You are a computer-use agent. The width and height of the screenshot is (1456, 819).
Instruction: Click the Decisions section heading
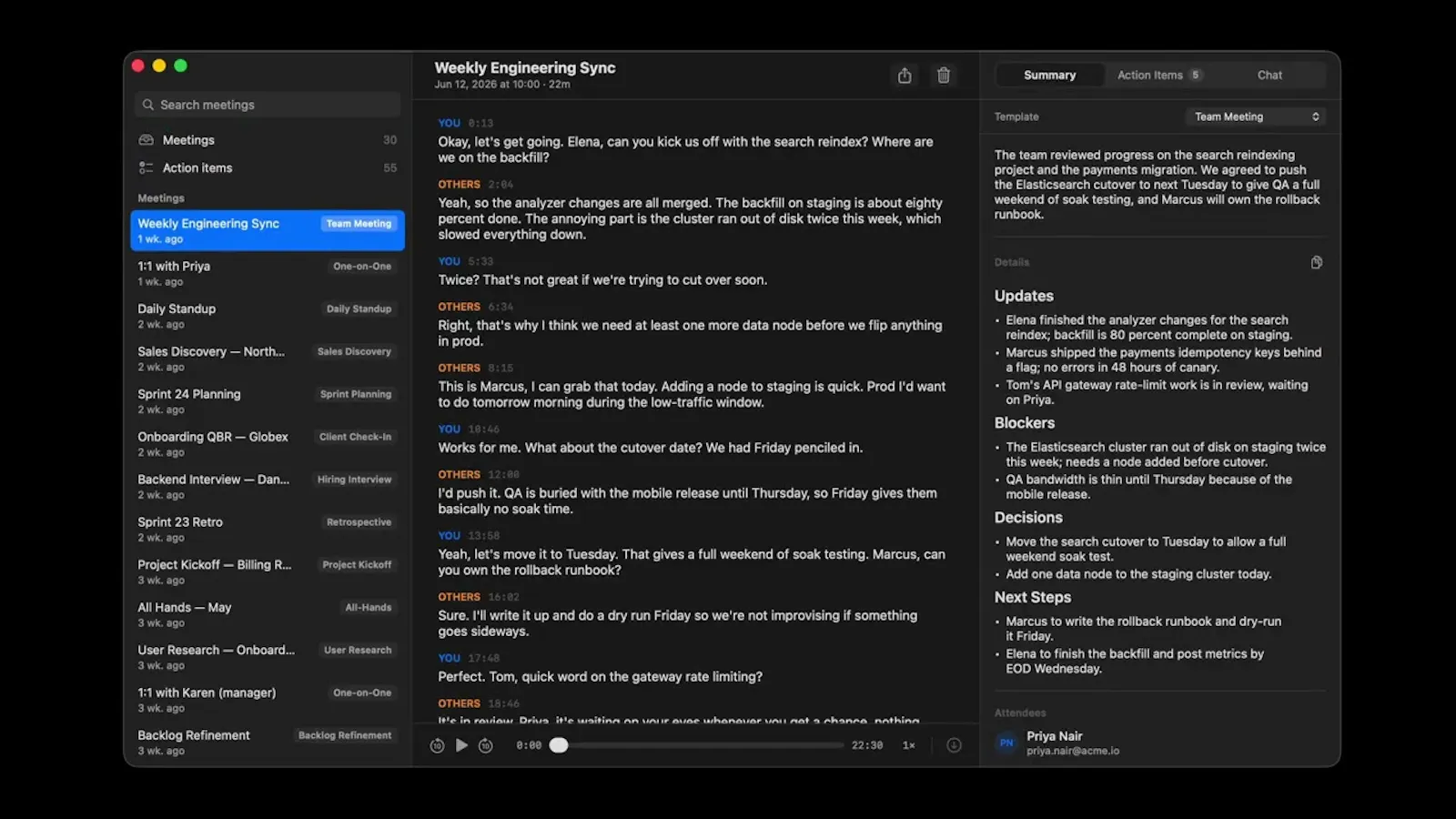[x=1028, y=518]
